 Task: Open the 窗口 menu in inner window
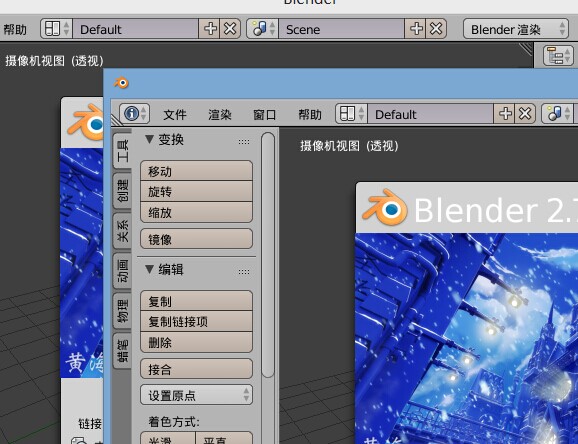265,115
